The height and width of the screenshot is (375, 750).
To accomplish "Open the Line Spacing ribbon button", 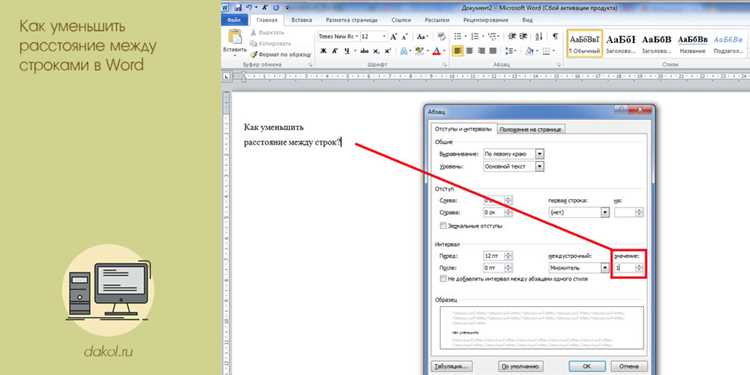I will (x=511, y=51).
